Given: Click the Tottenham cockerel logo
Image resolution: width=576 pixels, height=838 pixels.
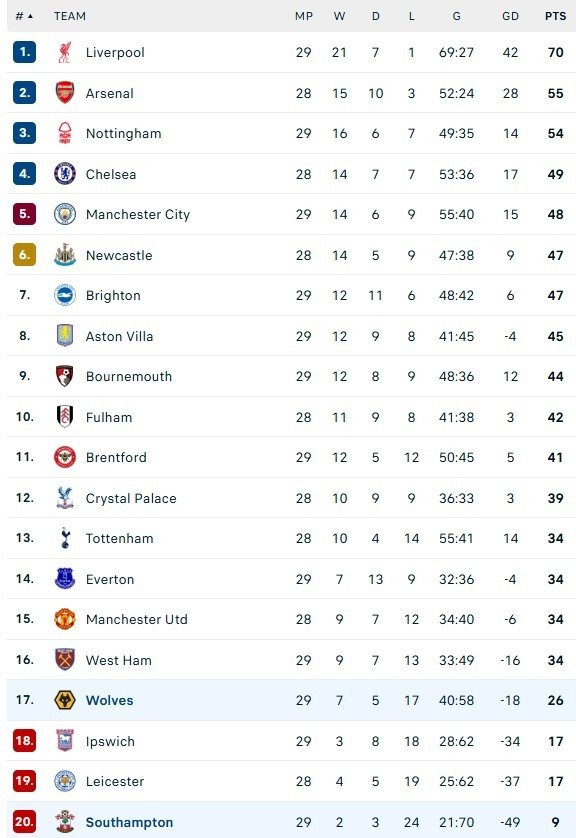Looking at the screenshot, I should (65, 538).
